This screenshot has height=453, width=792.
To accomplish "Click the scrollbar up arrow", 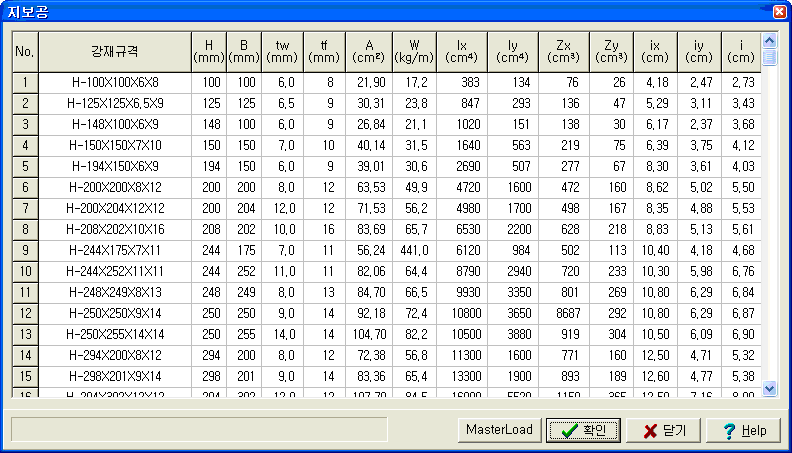I will 769,40.
